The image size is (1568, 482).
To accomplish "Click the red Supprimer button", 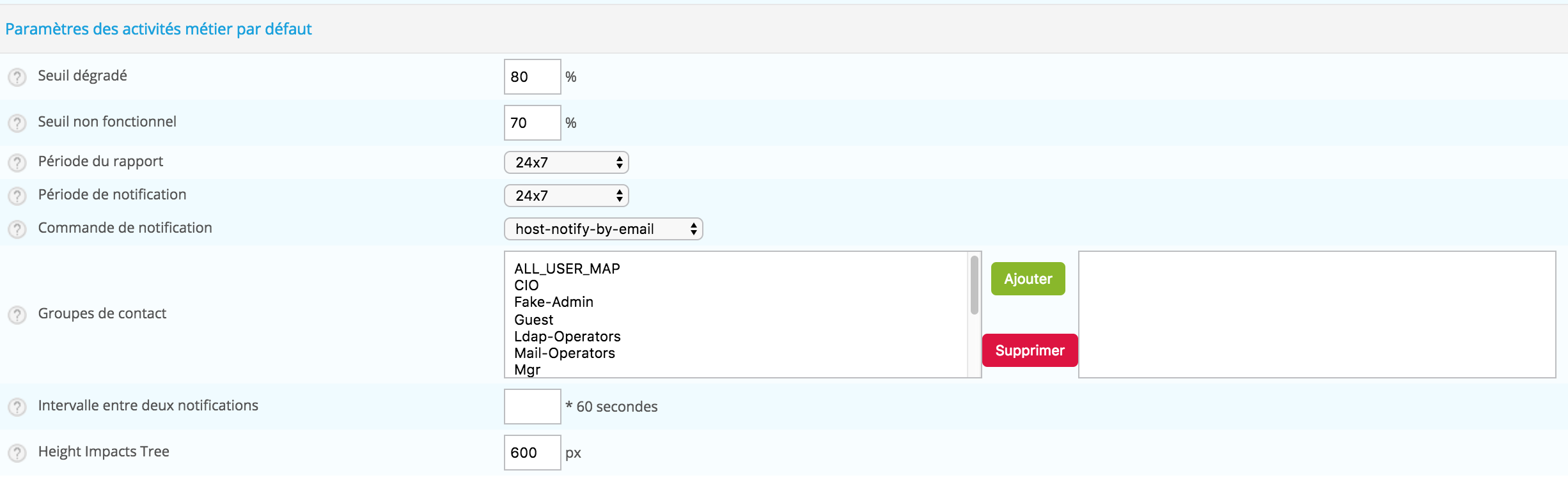I will [1030, 350].
